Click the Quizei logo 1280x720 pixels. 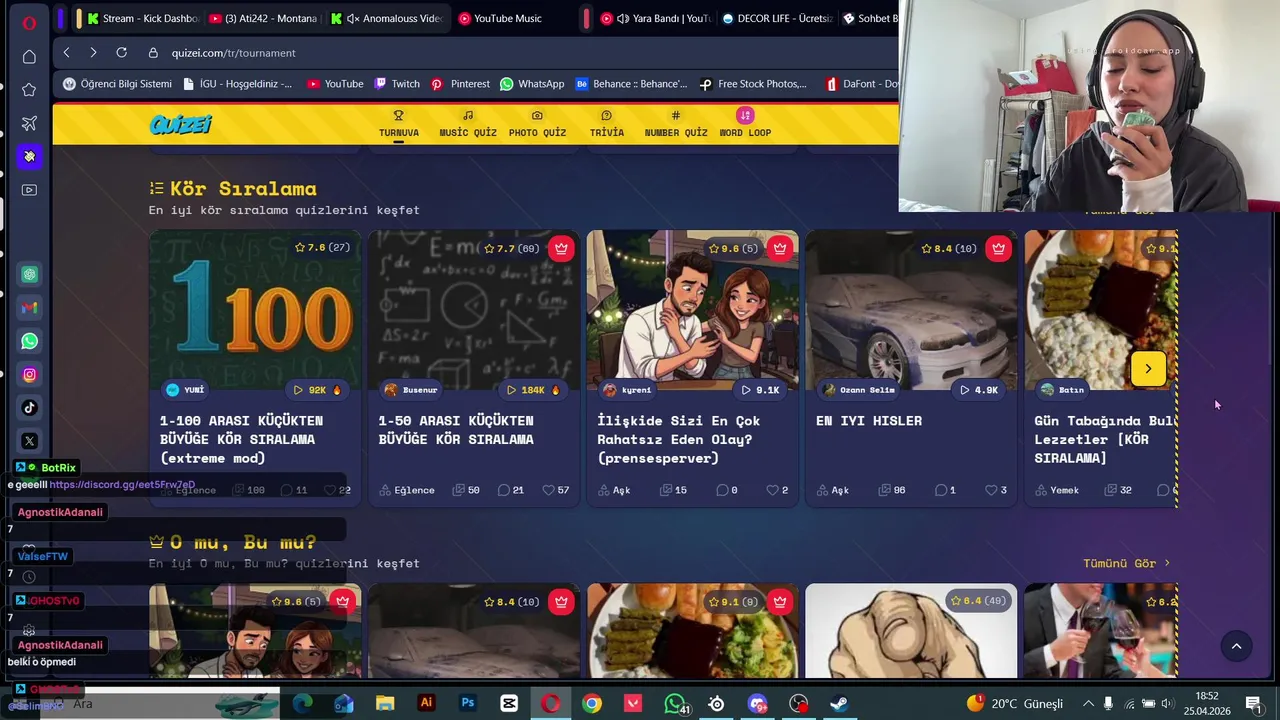click(181, 124)
